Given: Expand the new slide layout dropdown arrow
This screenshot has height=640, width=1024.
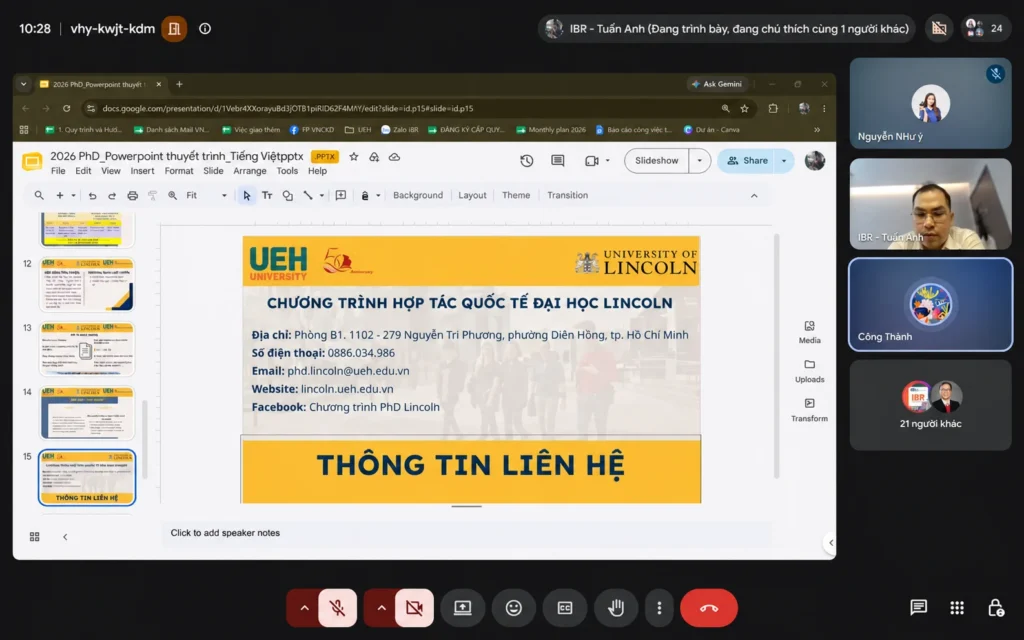Looking at the screenshot, I should [73, 195].
